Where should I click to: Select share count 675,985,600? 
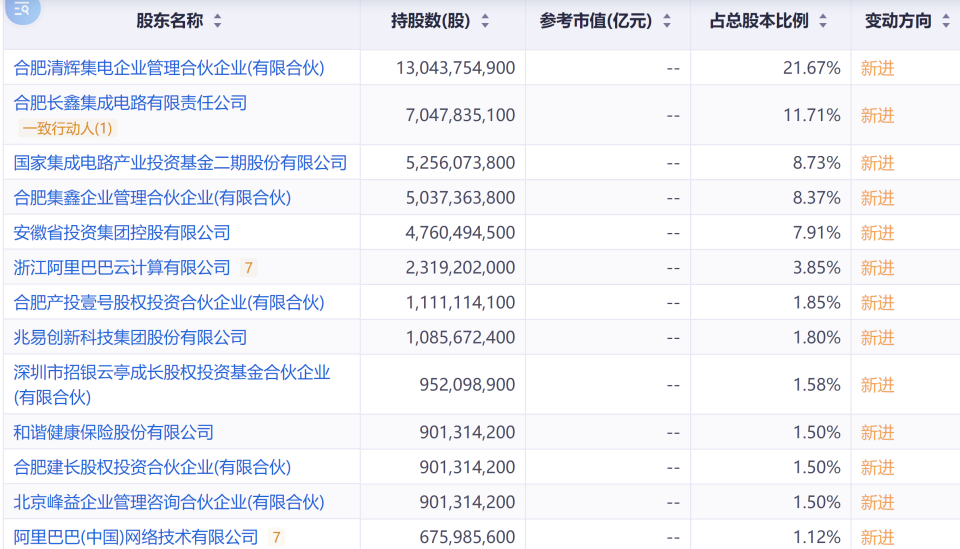pos(467,537)
